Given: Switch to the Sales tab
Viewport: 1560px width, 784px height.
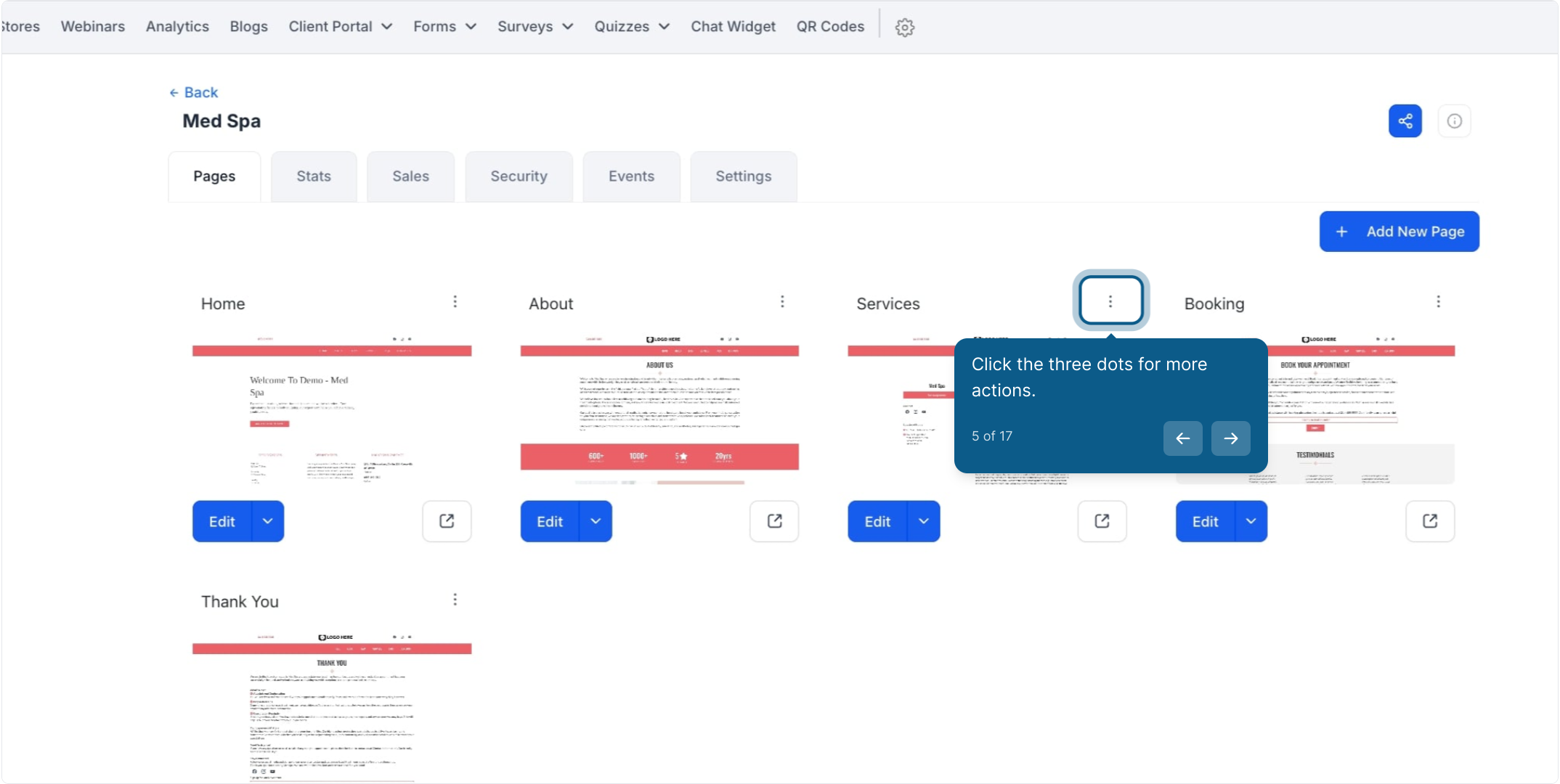Looking at the screenshot, I should (x=411, y=176).
